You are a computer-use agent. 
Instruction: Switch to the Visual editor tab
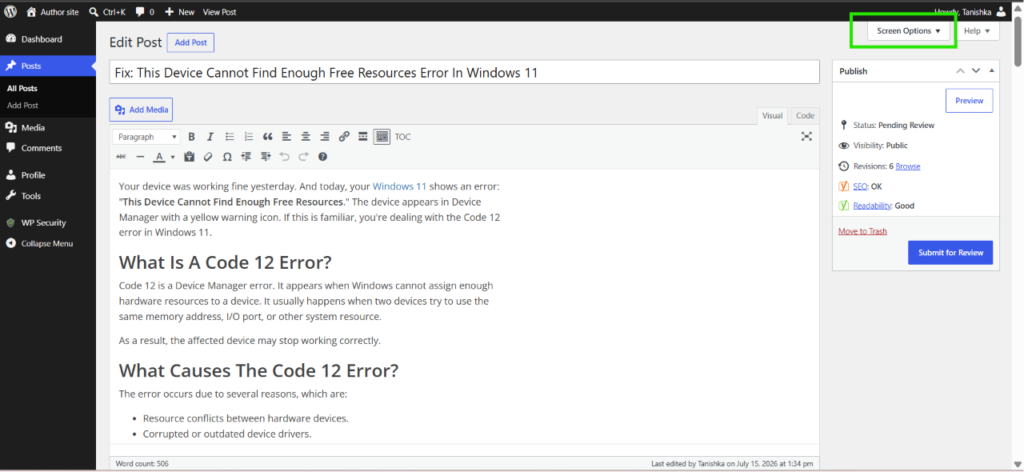772,116
